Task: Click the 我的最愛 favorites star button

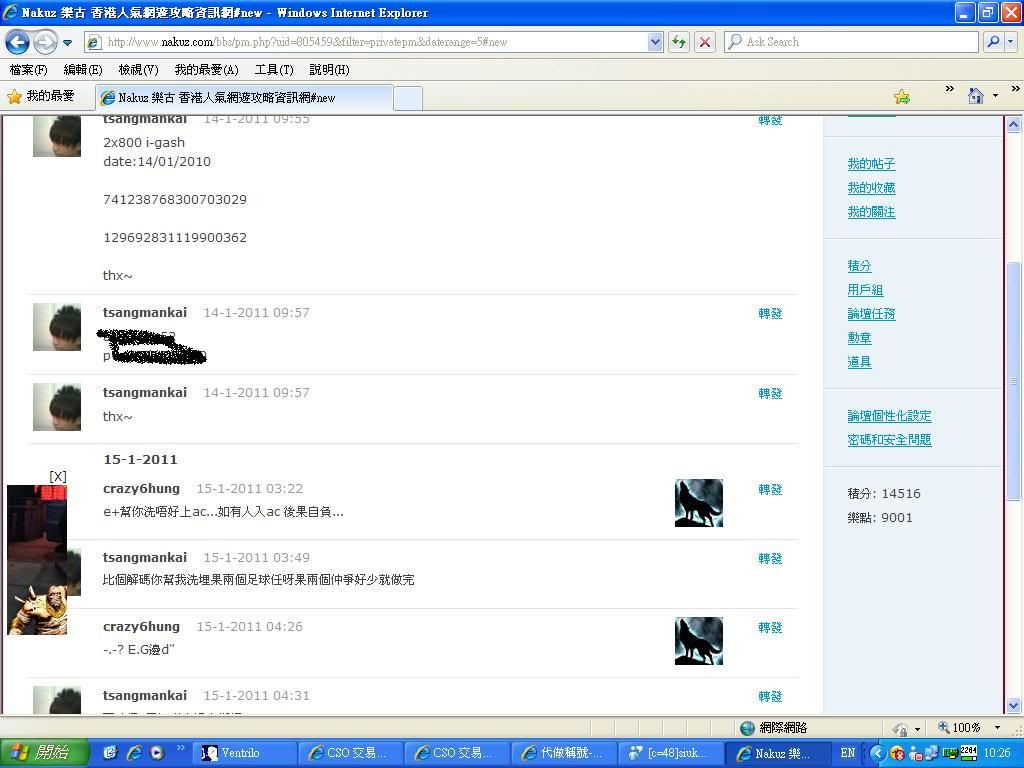Action: pyautogui.click(x=40, y=97)
